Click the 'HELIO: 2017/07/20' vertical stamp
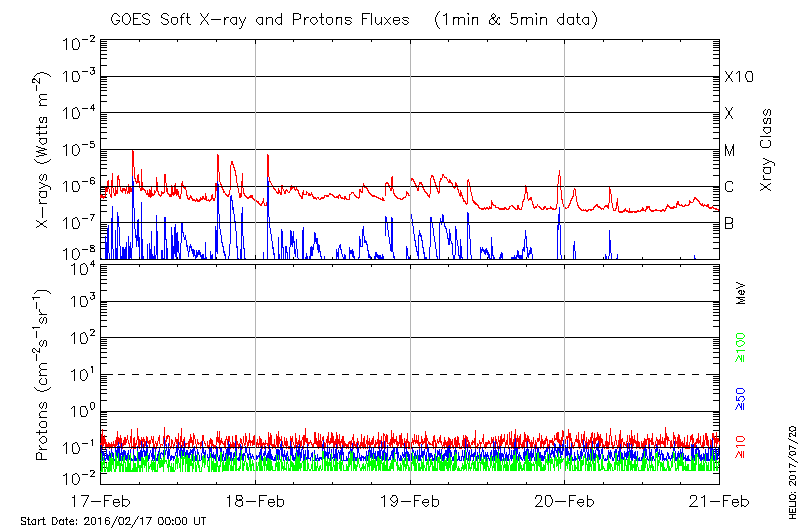 point(790,466)
